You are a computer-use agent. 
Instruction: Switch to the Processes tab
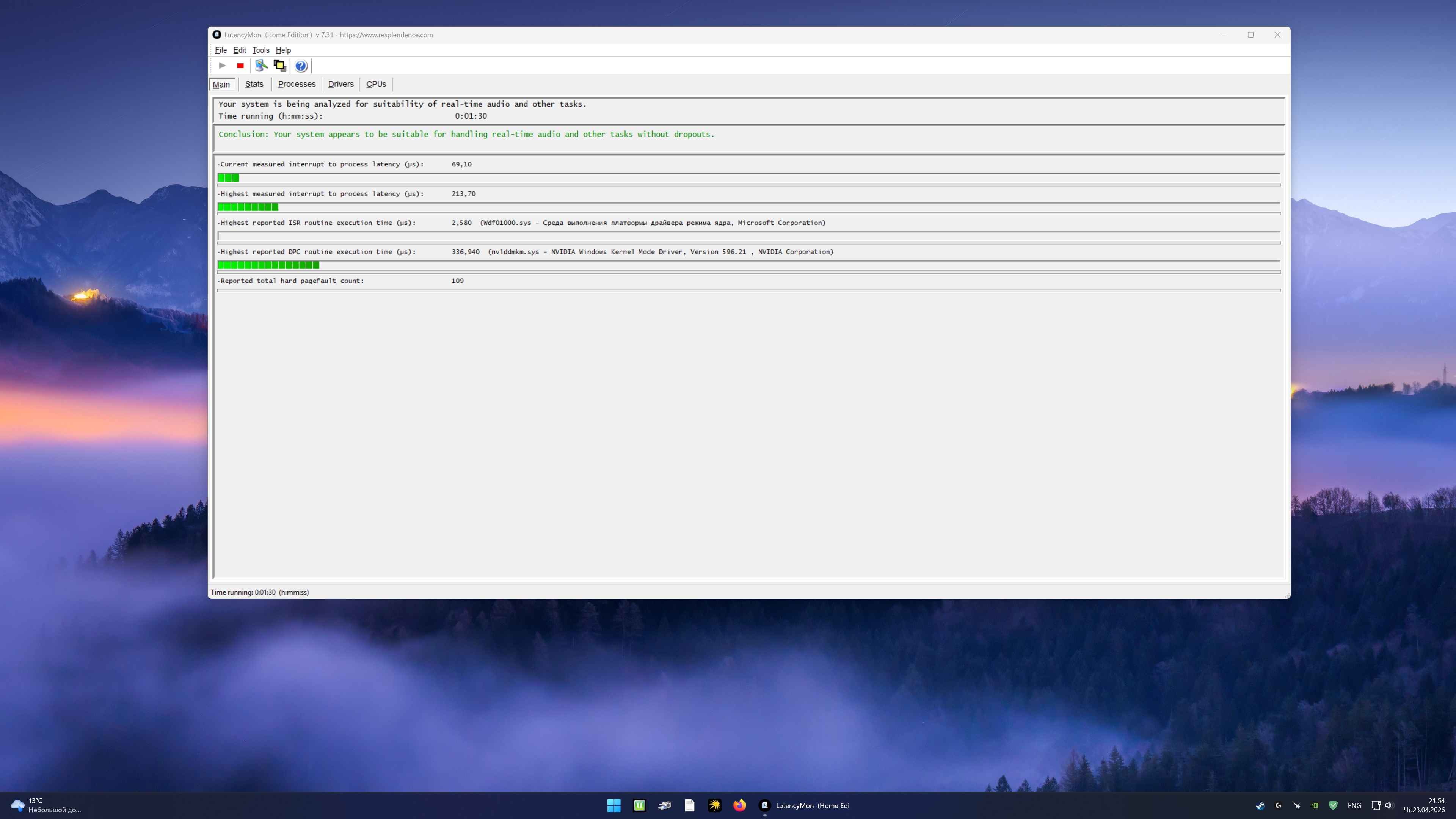click(x=296, y=84)
